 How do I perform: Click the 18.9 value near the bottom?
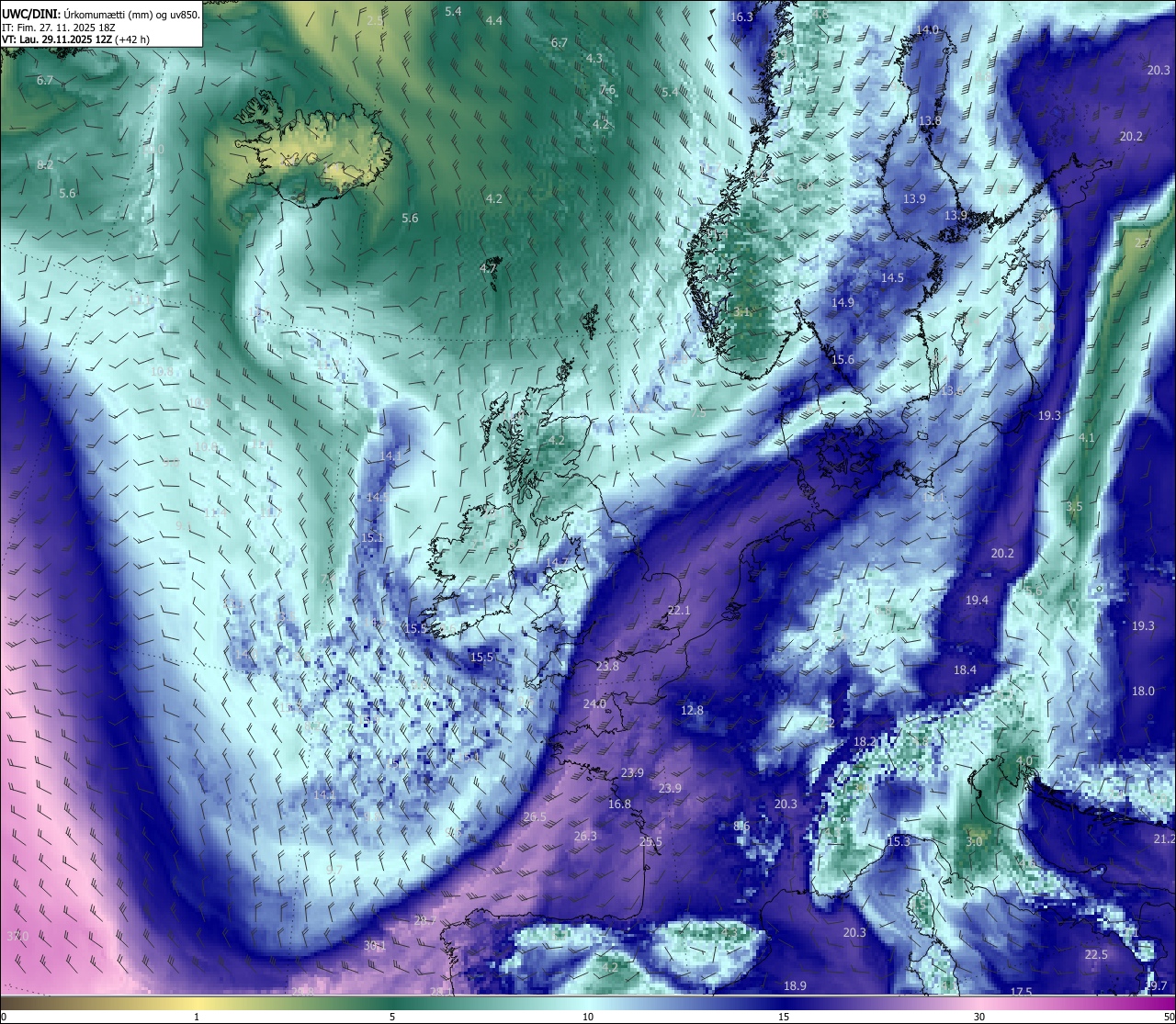click(x=795, y=985)
